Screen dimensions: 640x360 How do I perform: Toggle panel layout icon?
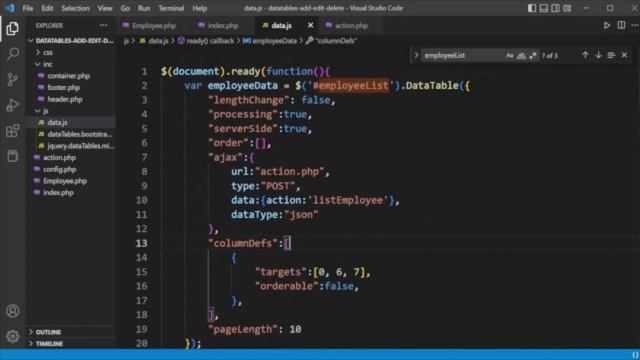coord(544,8)
